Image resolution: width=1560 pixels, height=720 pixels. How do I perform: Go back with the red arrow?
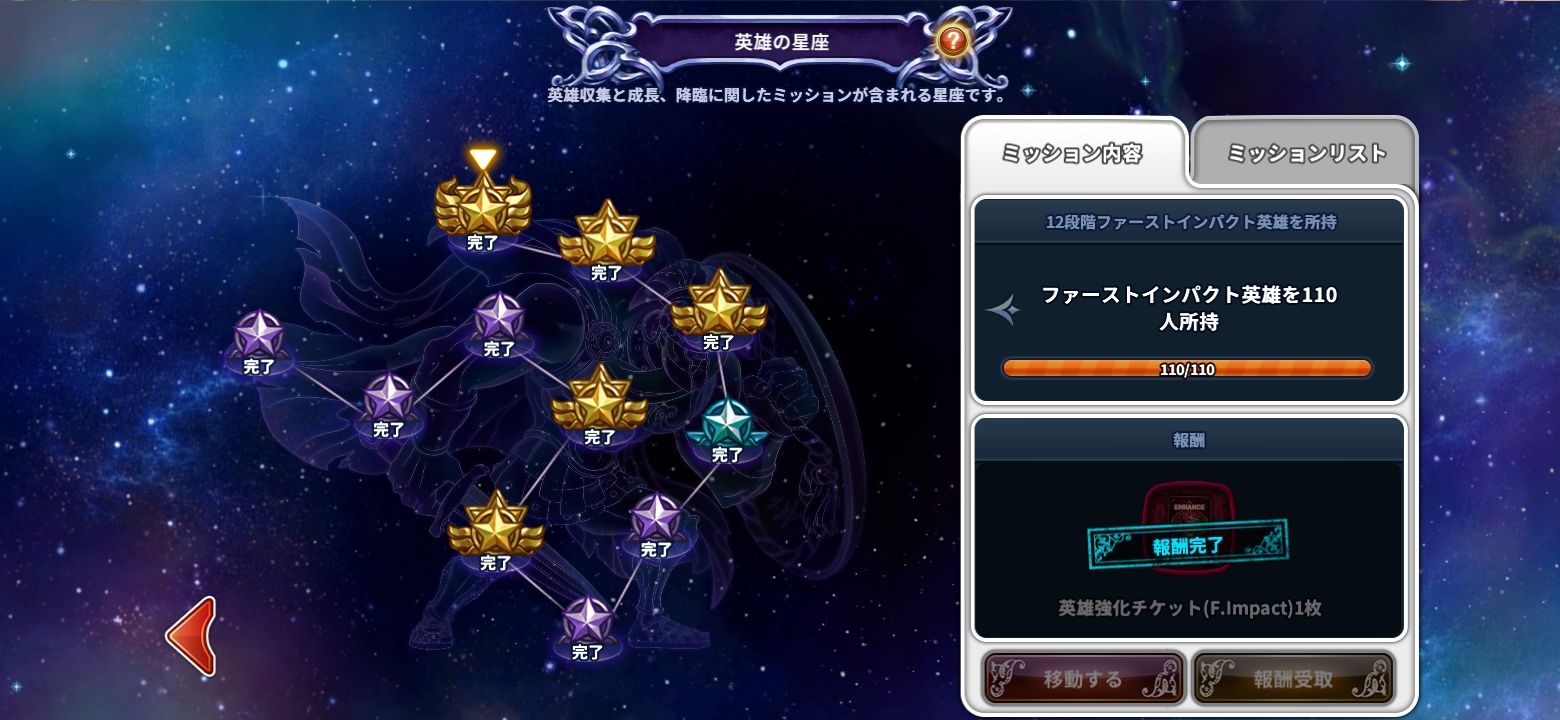pyautogui.click(x=191, y=636)
